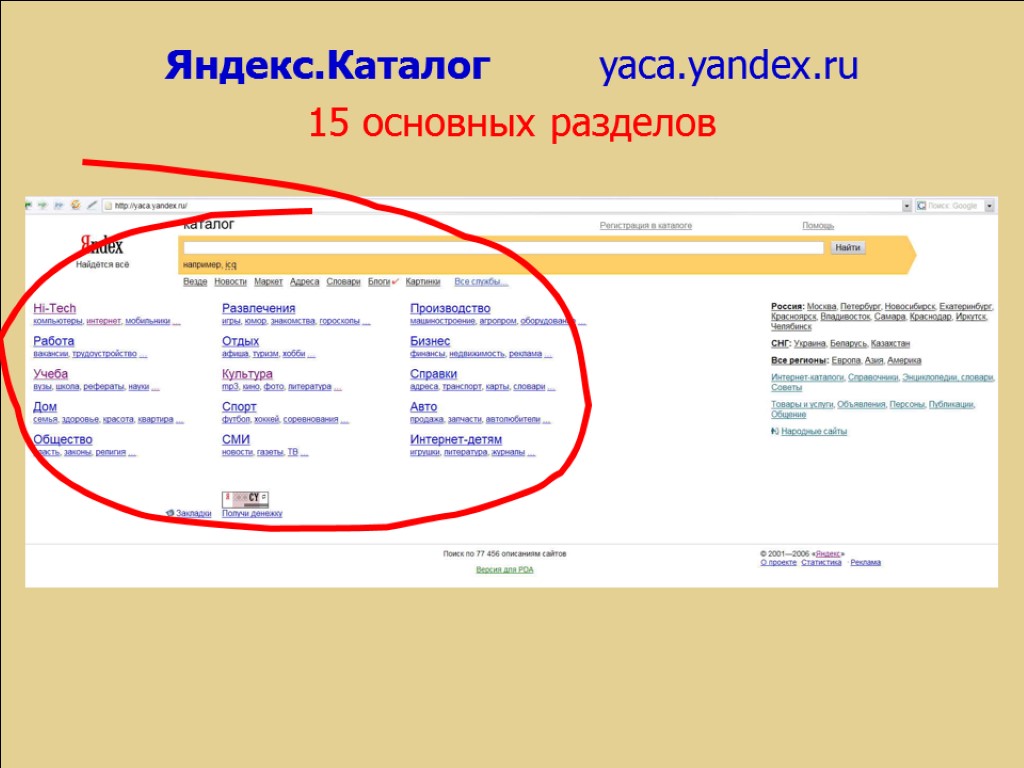Click the CY money counter banner image
This screenshot has width=1024, height=768.
tap(246, 499)
